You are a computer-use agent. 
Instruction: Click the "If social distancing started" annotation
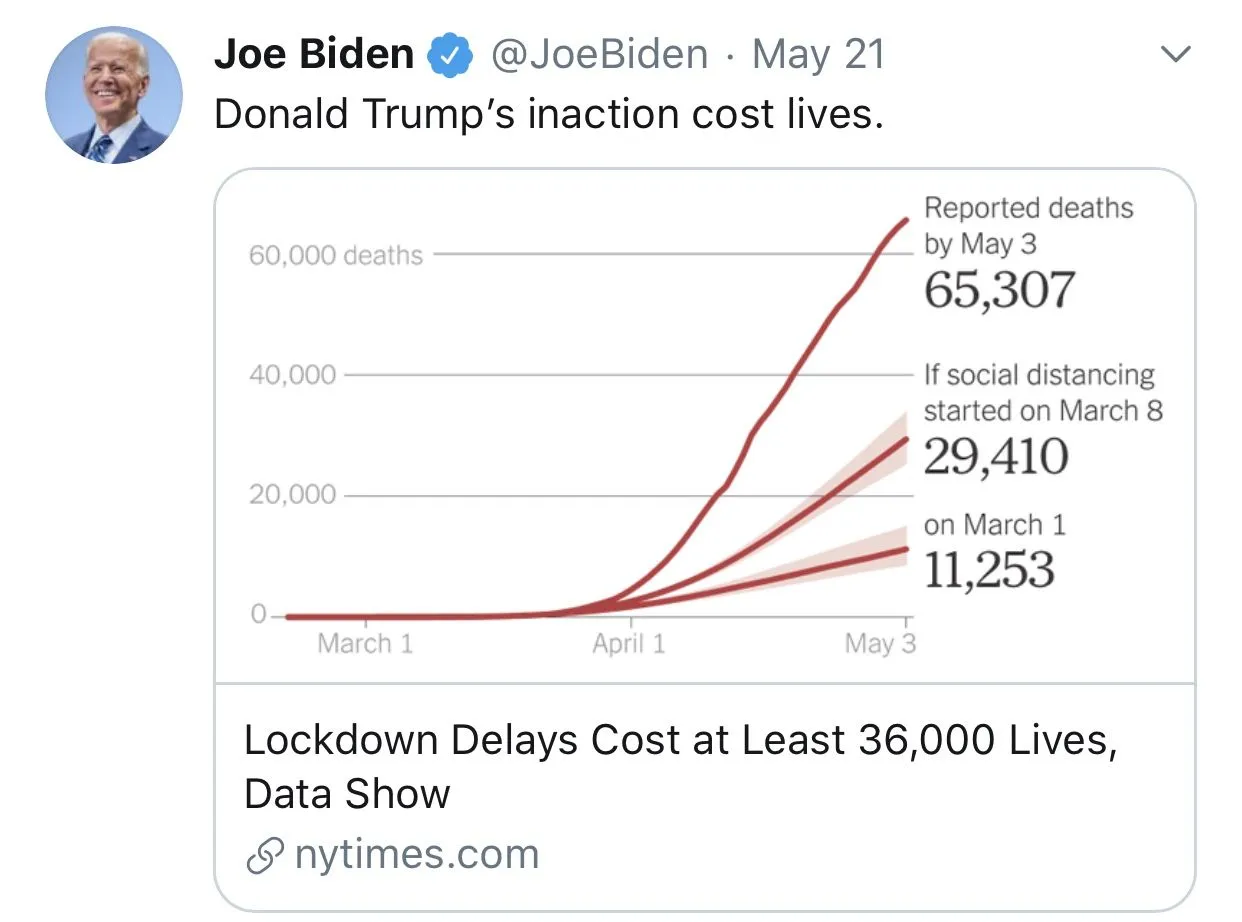click(x=1042, y=393)
